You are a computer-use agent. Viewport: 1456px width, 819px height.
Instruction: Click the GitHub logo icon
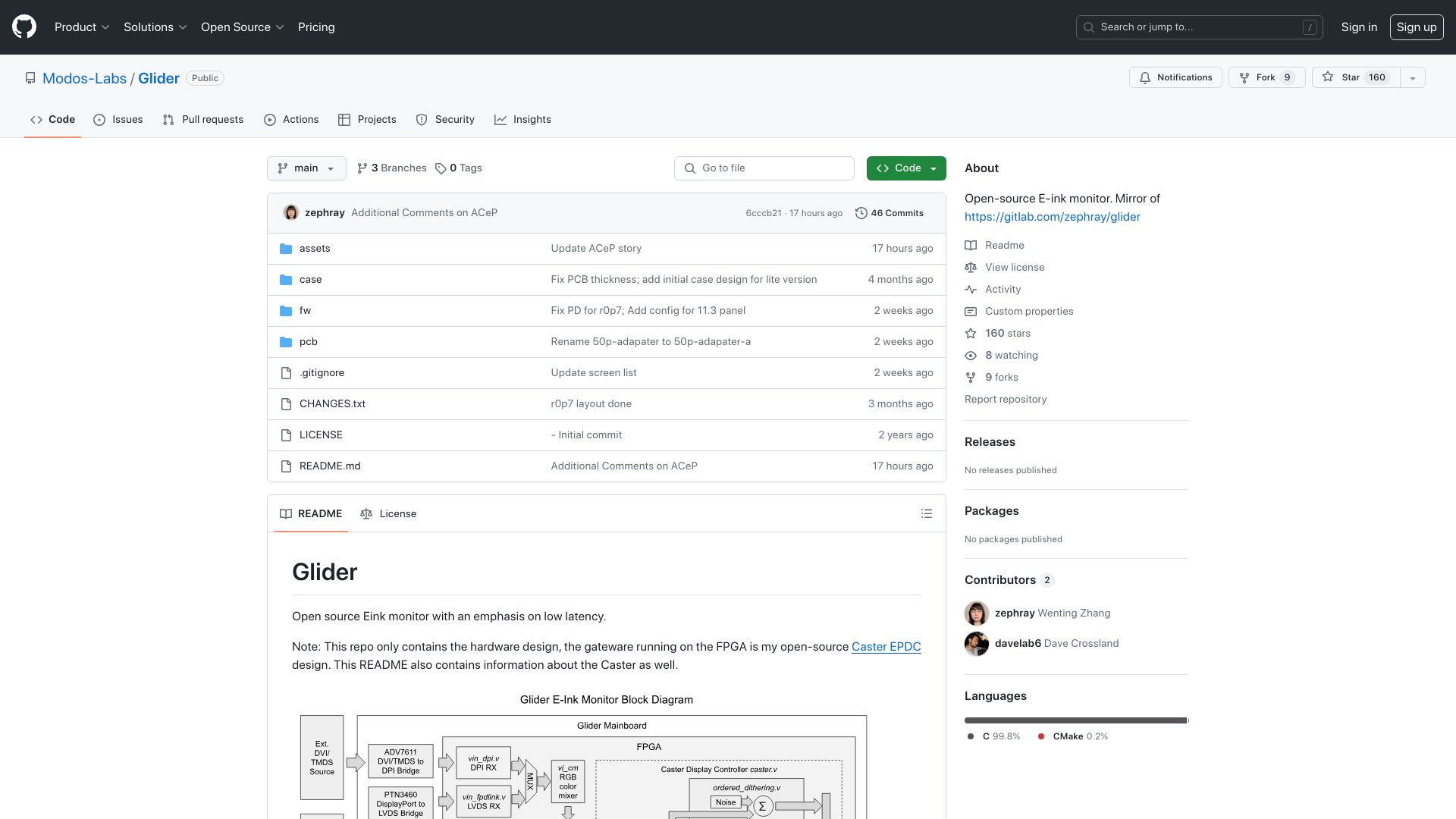24,27
